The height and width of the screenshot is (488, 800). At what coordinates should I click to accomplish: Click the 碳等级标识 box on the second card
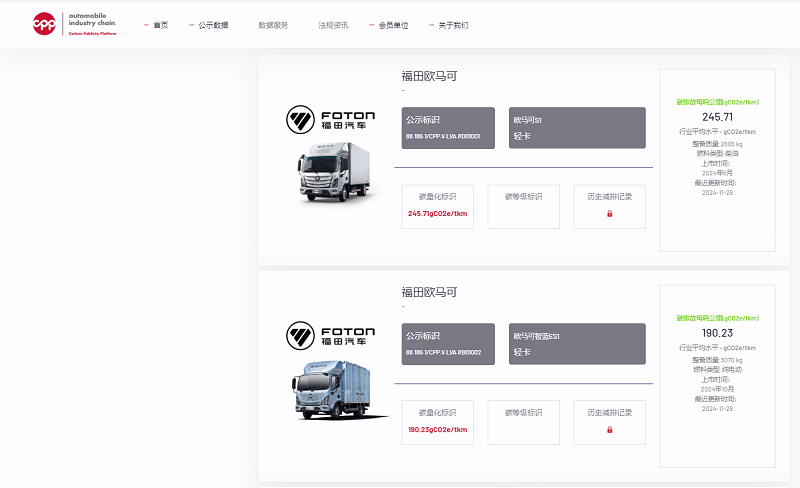coord(523,422)
